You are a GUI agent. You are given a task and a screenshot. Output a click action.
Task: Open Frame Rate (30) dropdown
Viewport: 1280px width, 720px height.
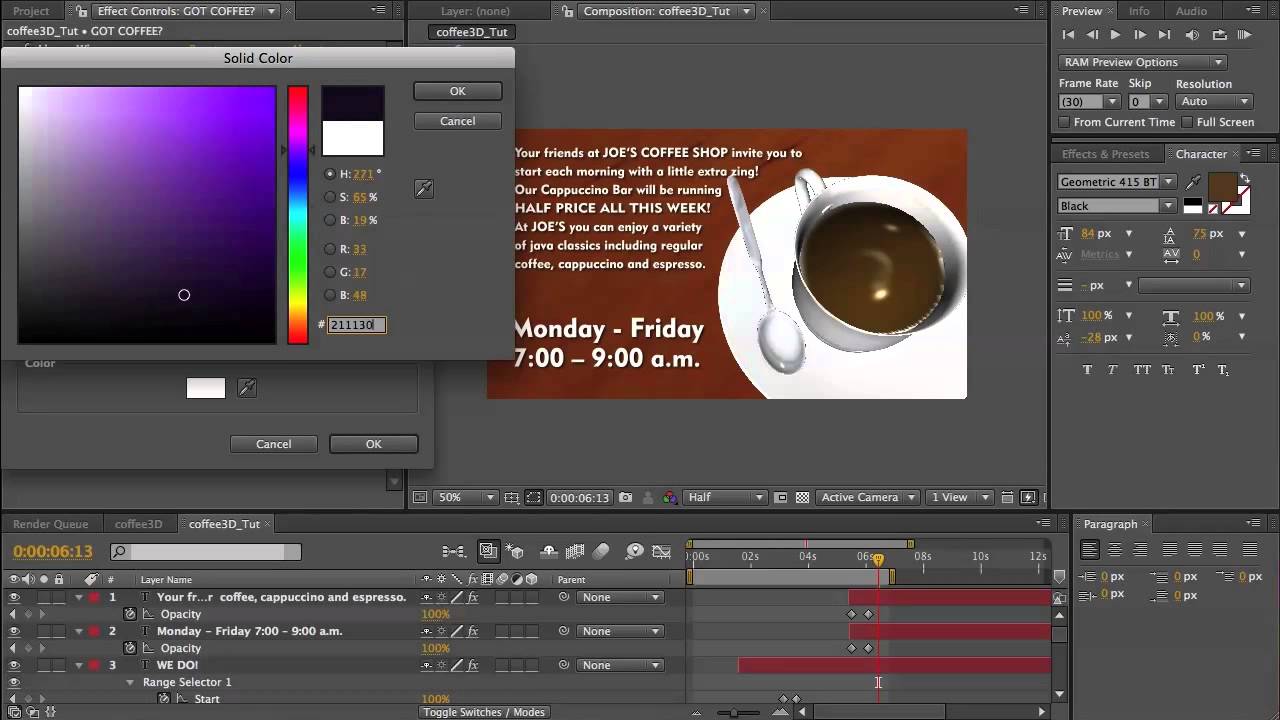(x=1089, y=102)
